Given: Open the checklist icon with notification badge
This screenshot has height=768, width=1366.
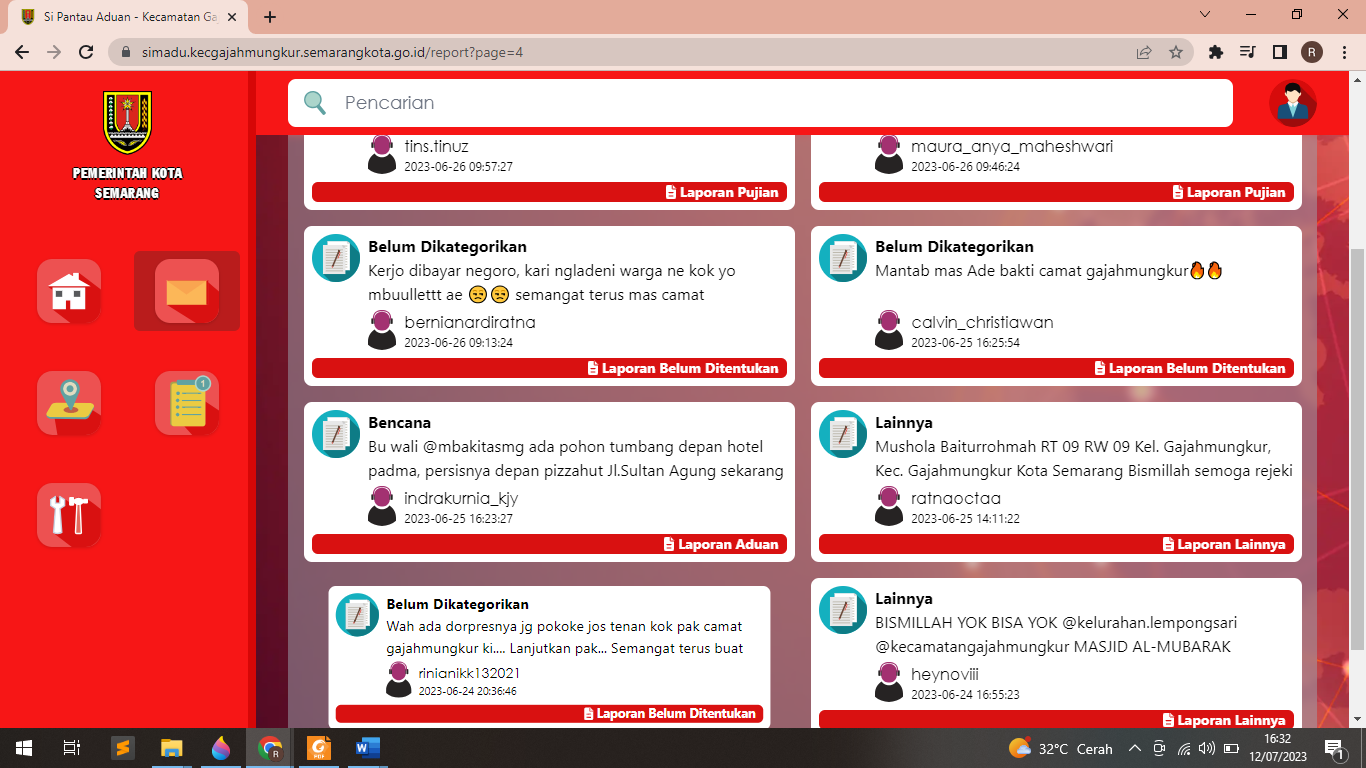Looking at the screenshot, I should tap(187, 403).
